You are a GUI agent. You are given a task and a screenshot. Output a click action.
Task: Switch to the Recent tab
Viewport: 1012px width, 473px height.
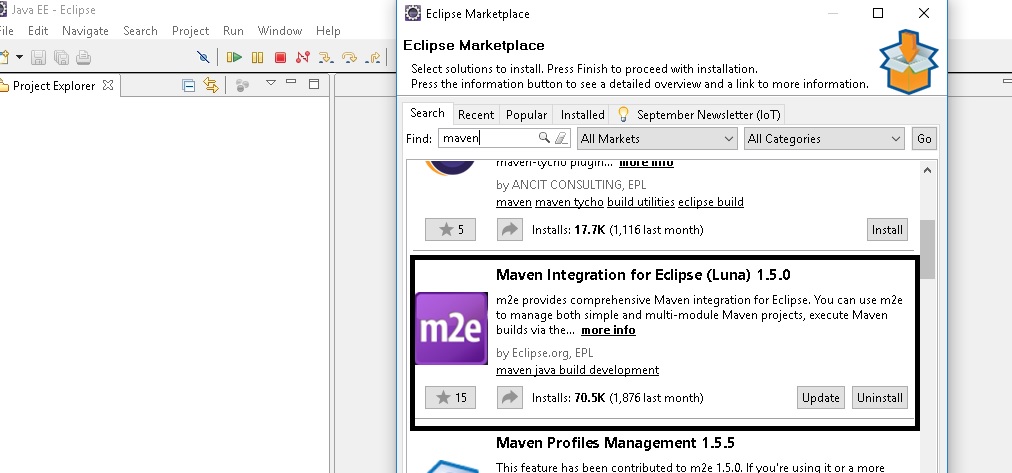tap(476, 115)
